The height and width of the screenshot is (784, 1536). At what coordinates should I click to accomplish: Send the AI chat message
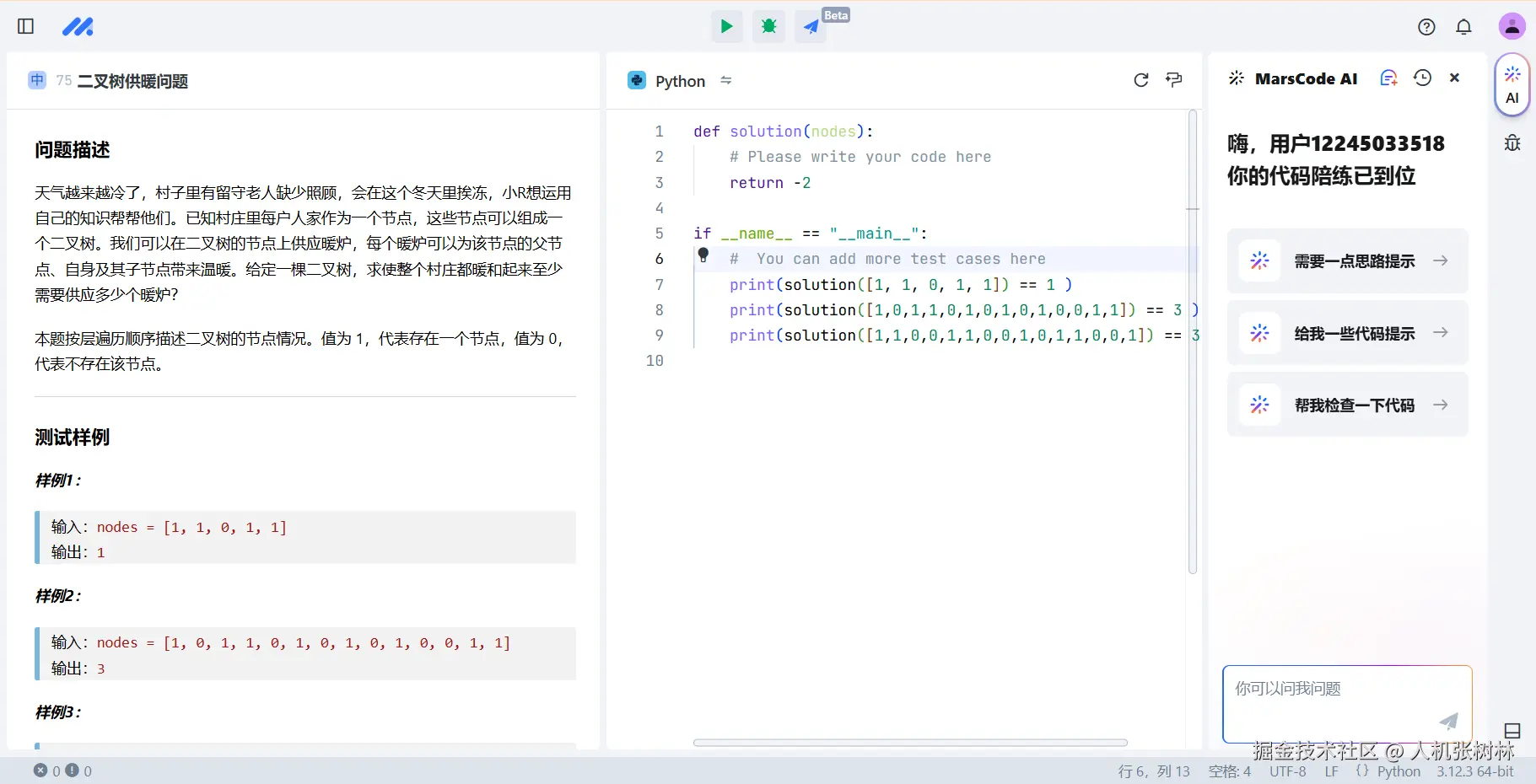coord(1448,721)
